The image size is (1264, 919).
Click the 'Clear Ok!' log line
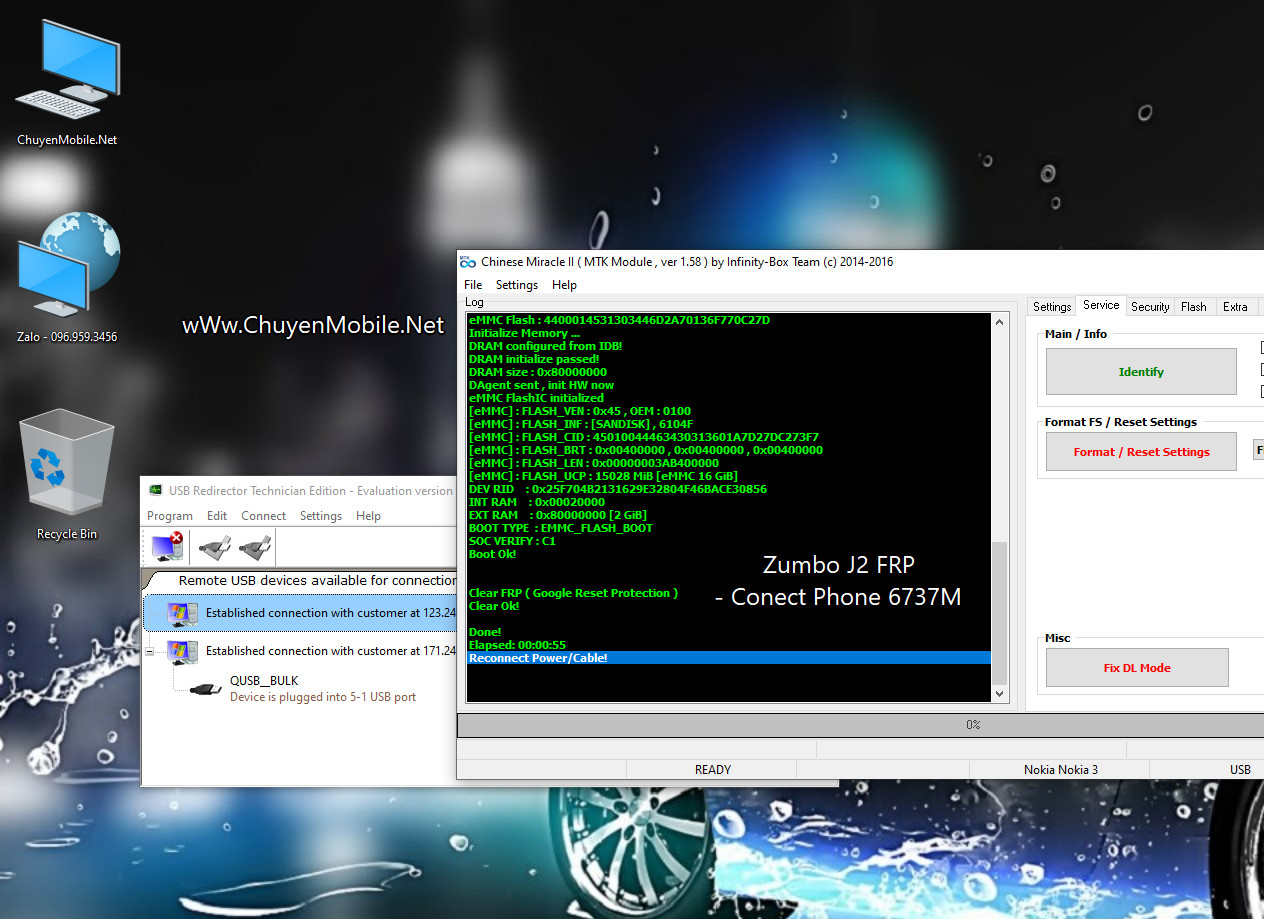point(494,606)
